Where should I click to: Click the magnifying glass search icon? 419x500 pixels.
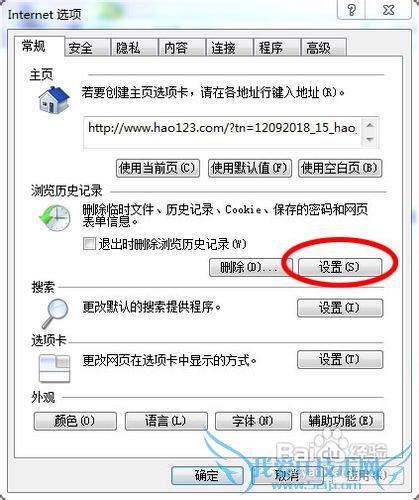(x=55, y=313)
